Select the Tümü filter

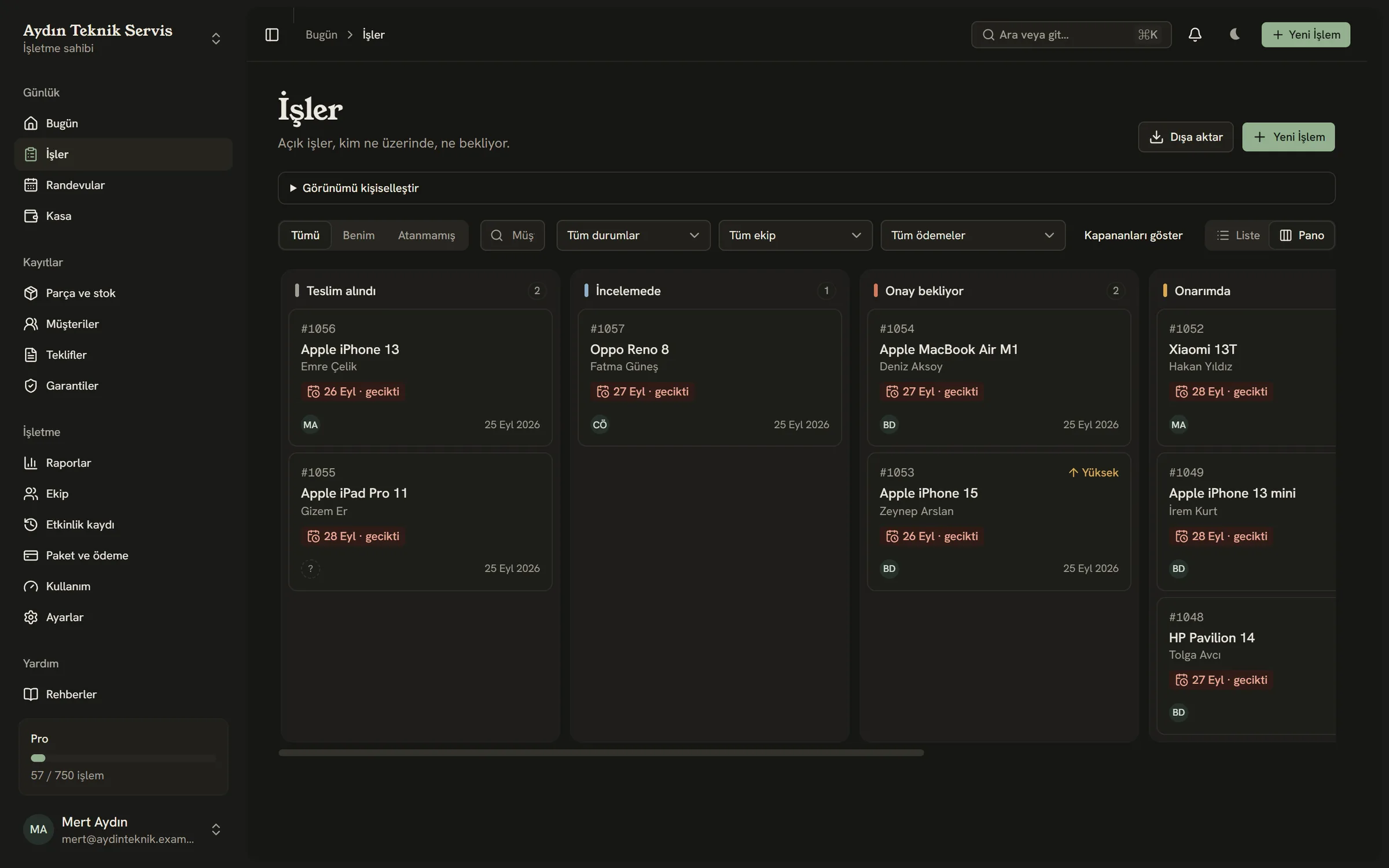305,235
